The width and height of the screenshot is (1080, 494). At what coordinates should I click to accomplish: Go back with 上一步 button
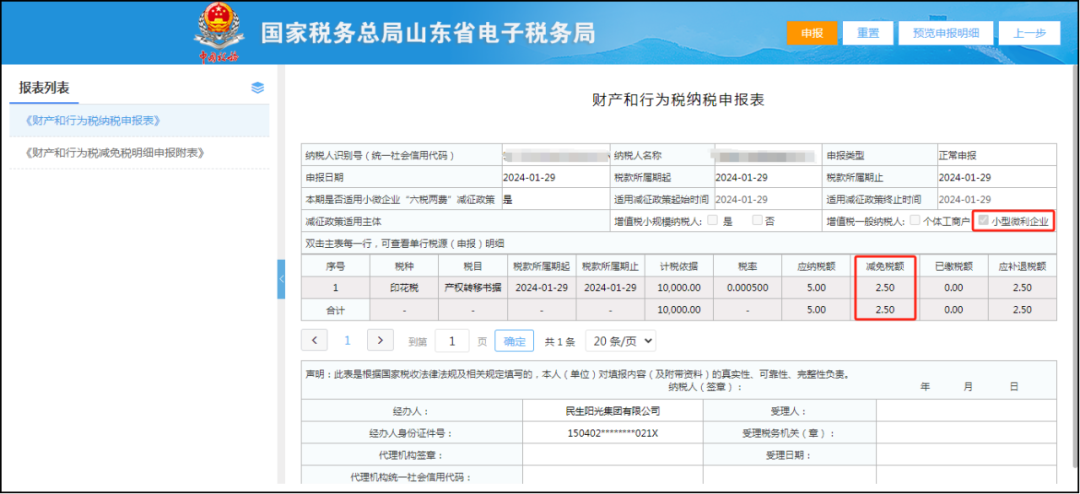point(1030,32)
